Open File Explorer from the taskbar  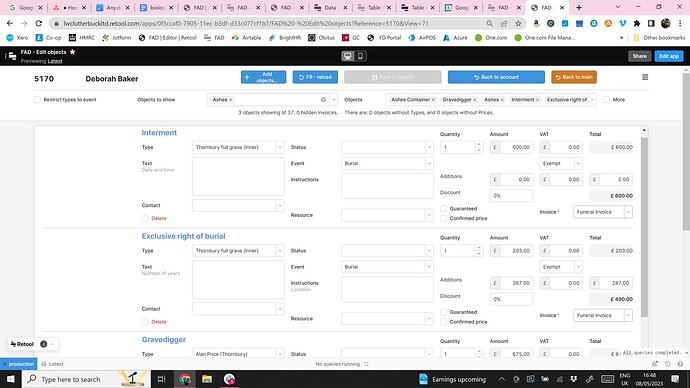(x=207, y=379)
